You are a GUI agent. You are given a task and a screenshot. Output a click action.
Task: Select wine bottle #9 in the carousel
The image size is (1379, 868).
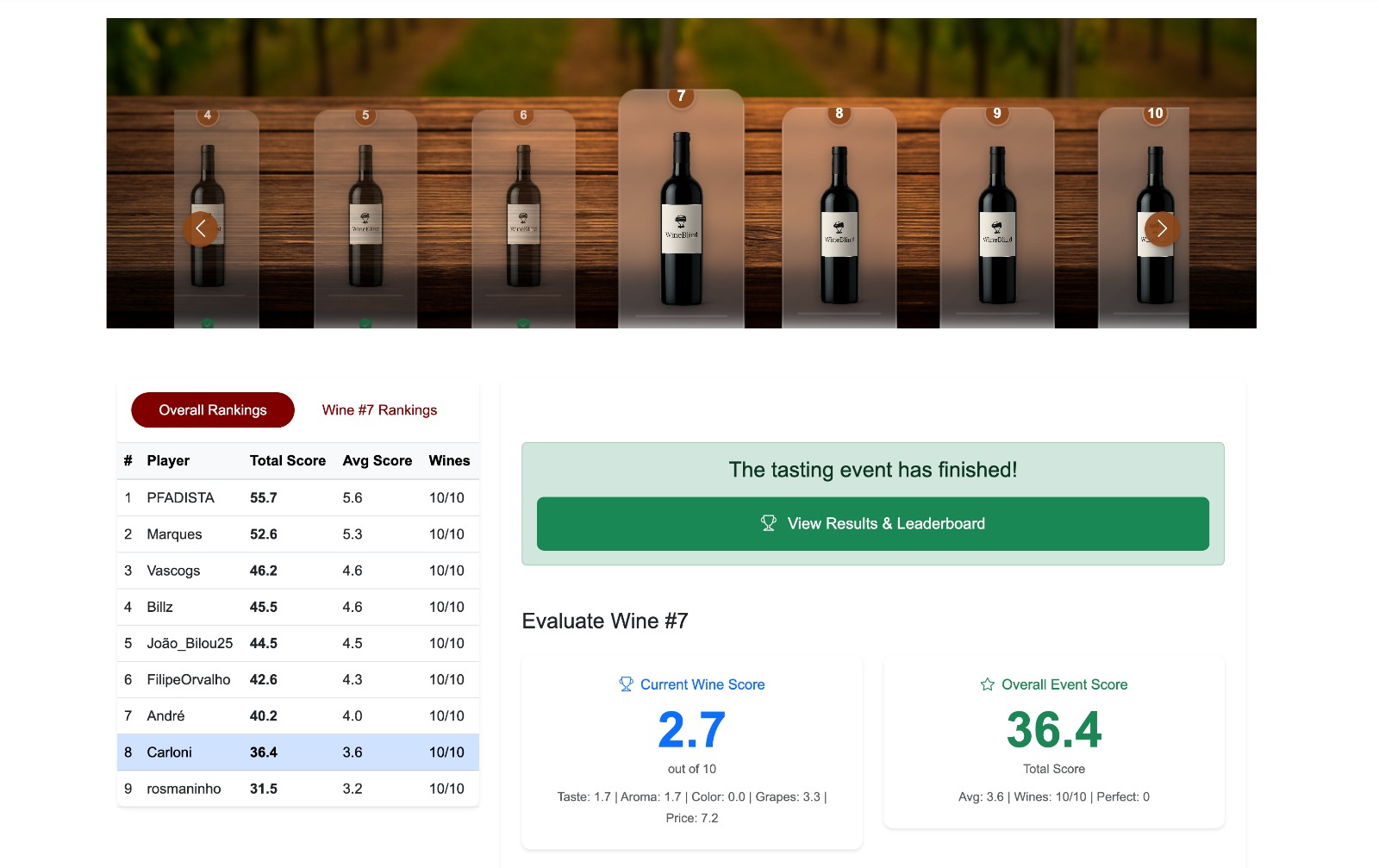pyautogui.click(x=995, y=220)
